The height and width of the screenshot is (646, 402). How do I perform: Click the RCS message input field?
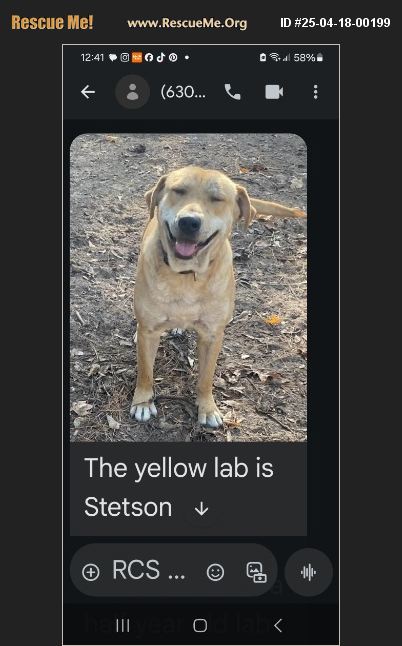(x=148, y=570)
